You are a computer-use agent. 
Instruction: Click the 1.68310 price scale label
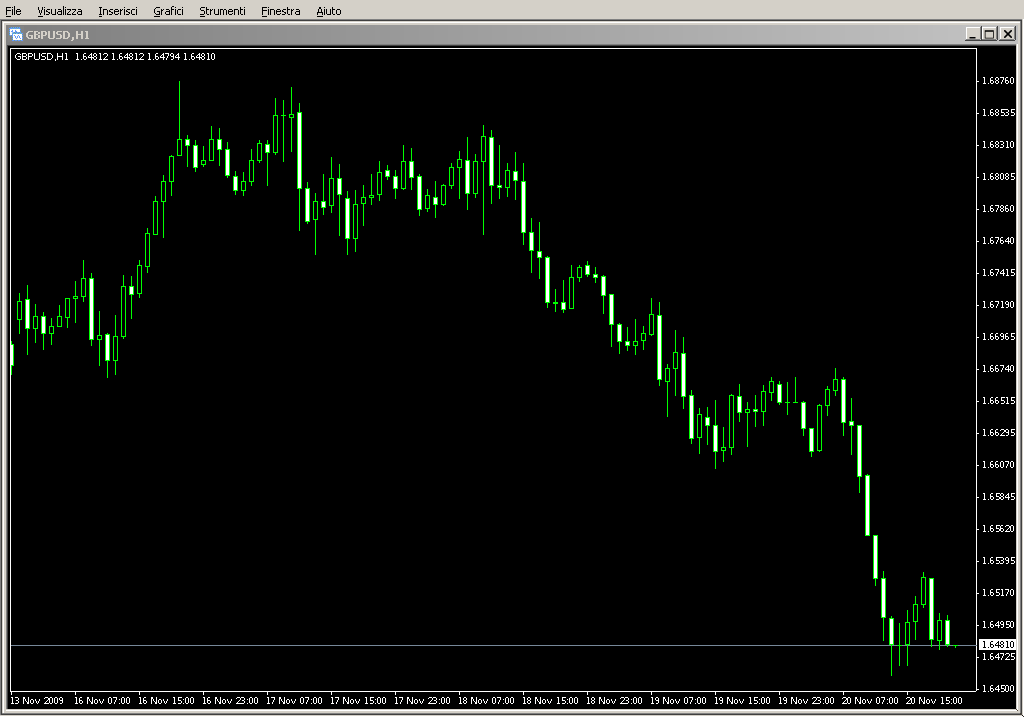click(999, 145)
